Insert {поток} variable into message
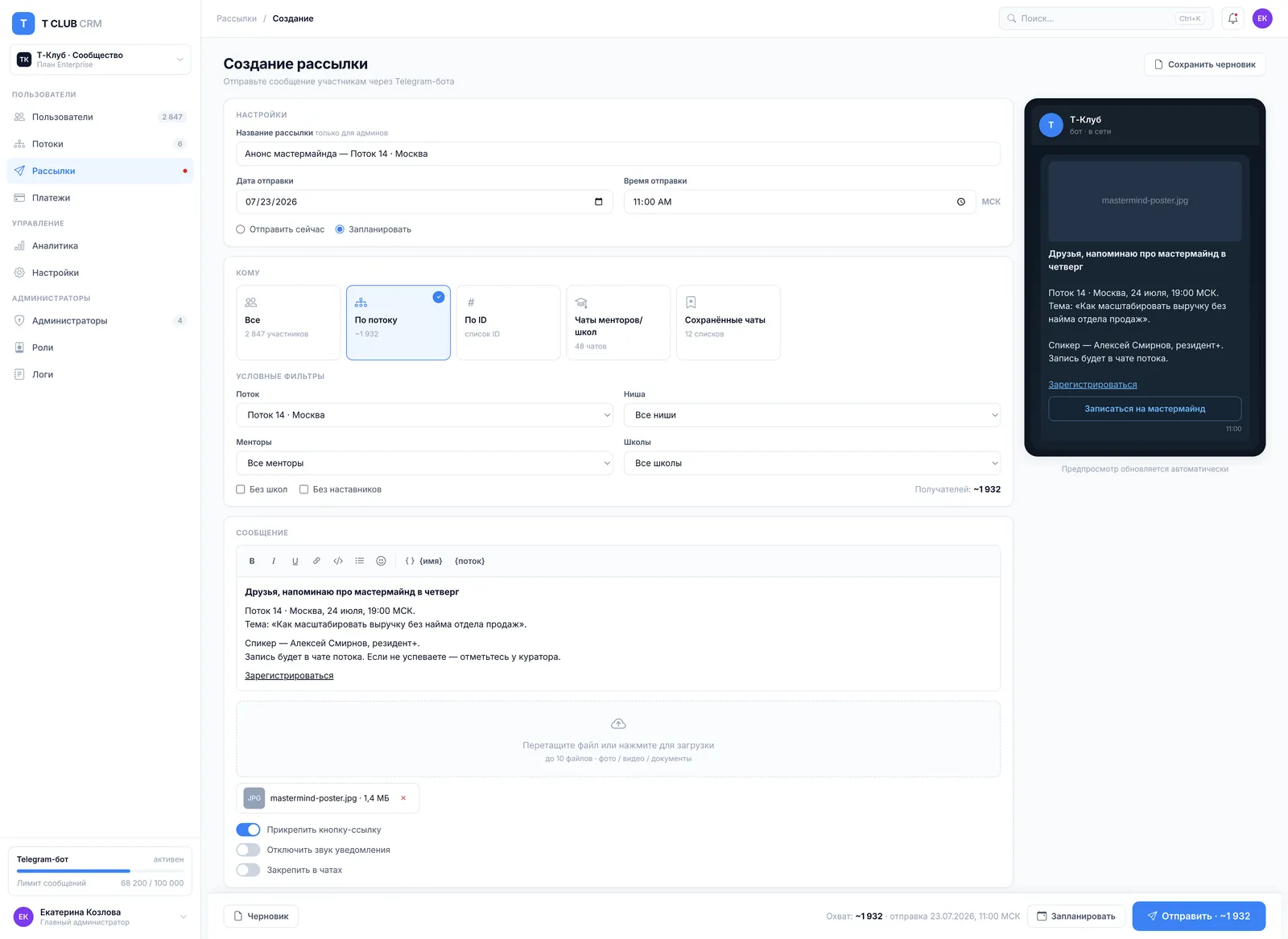This screenshot has width=1288, height=939. (x=469, y=561)
